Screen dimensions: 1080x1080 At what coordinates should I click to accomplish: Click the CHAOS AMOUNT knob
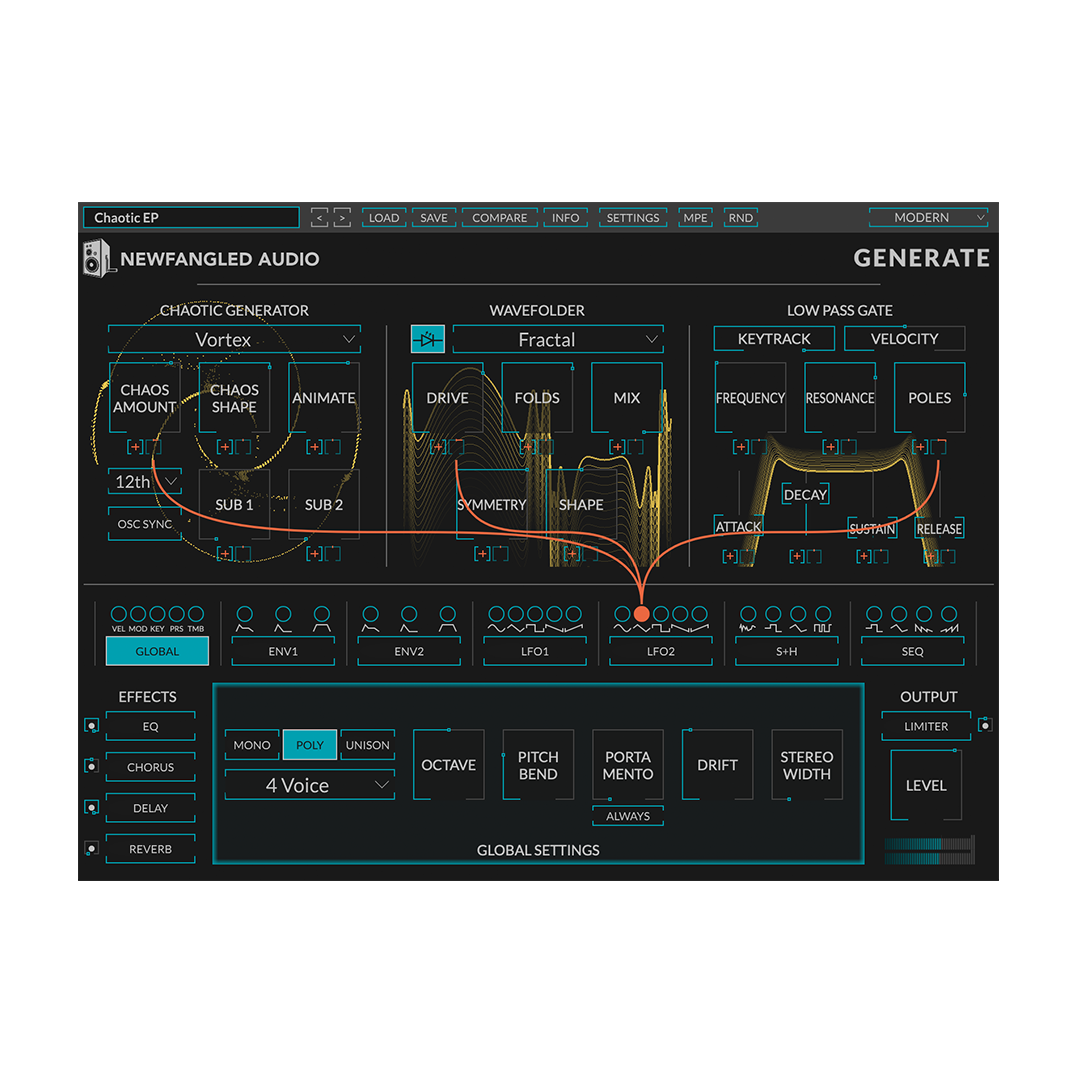tap(145, 398)
